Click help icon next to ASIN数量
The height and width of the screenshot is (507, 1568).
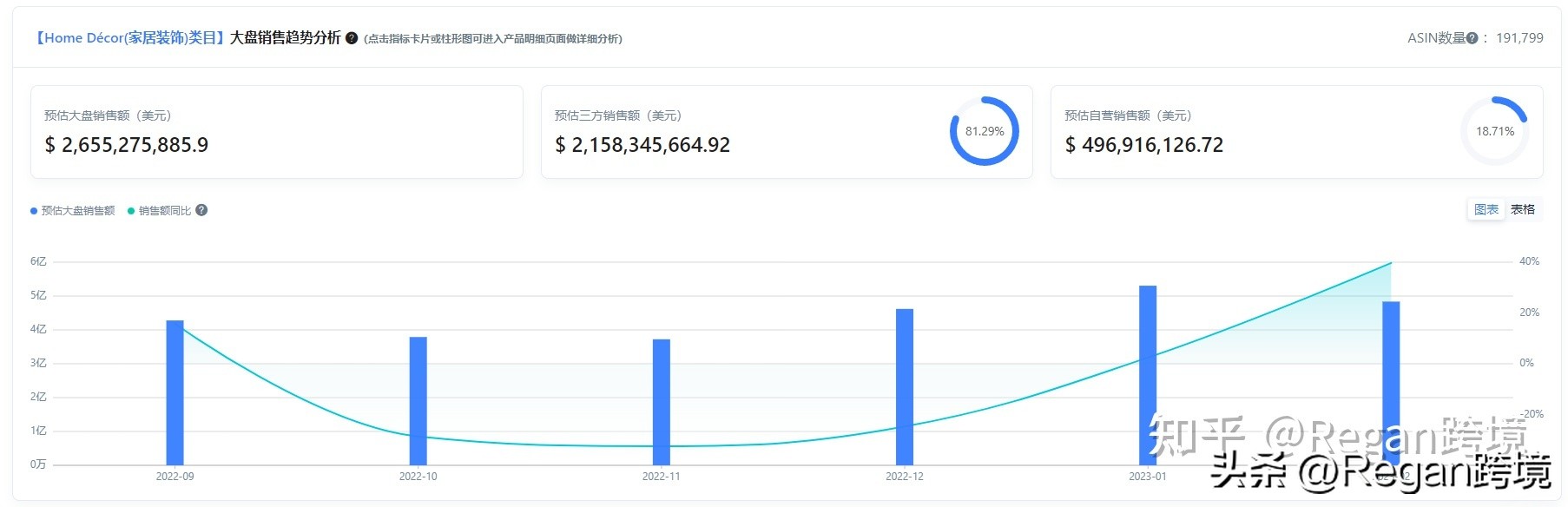click(x=1472, y=38)
